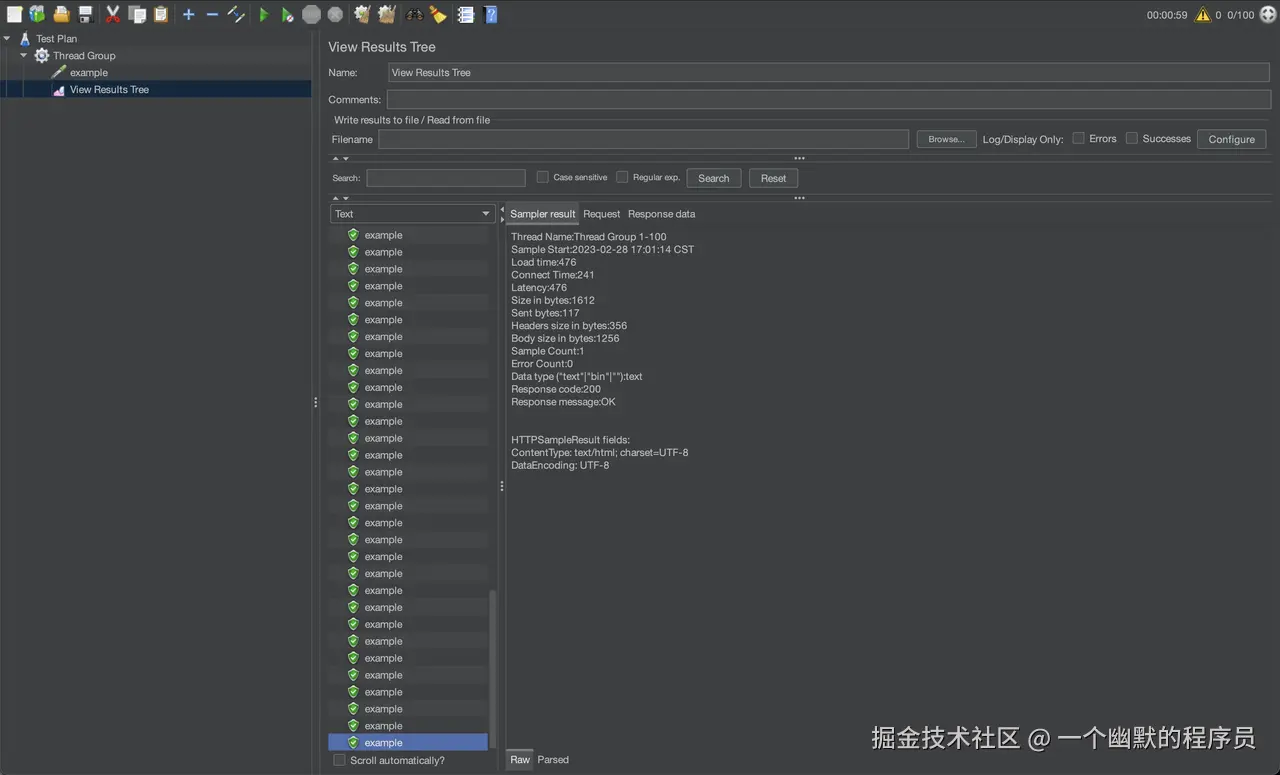This screenshot has height=775, width=1280.
Task: Select the example sampler in test tree
Action: pyautogui.click(x=80, y=73)
